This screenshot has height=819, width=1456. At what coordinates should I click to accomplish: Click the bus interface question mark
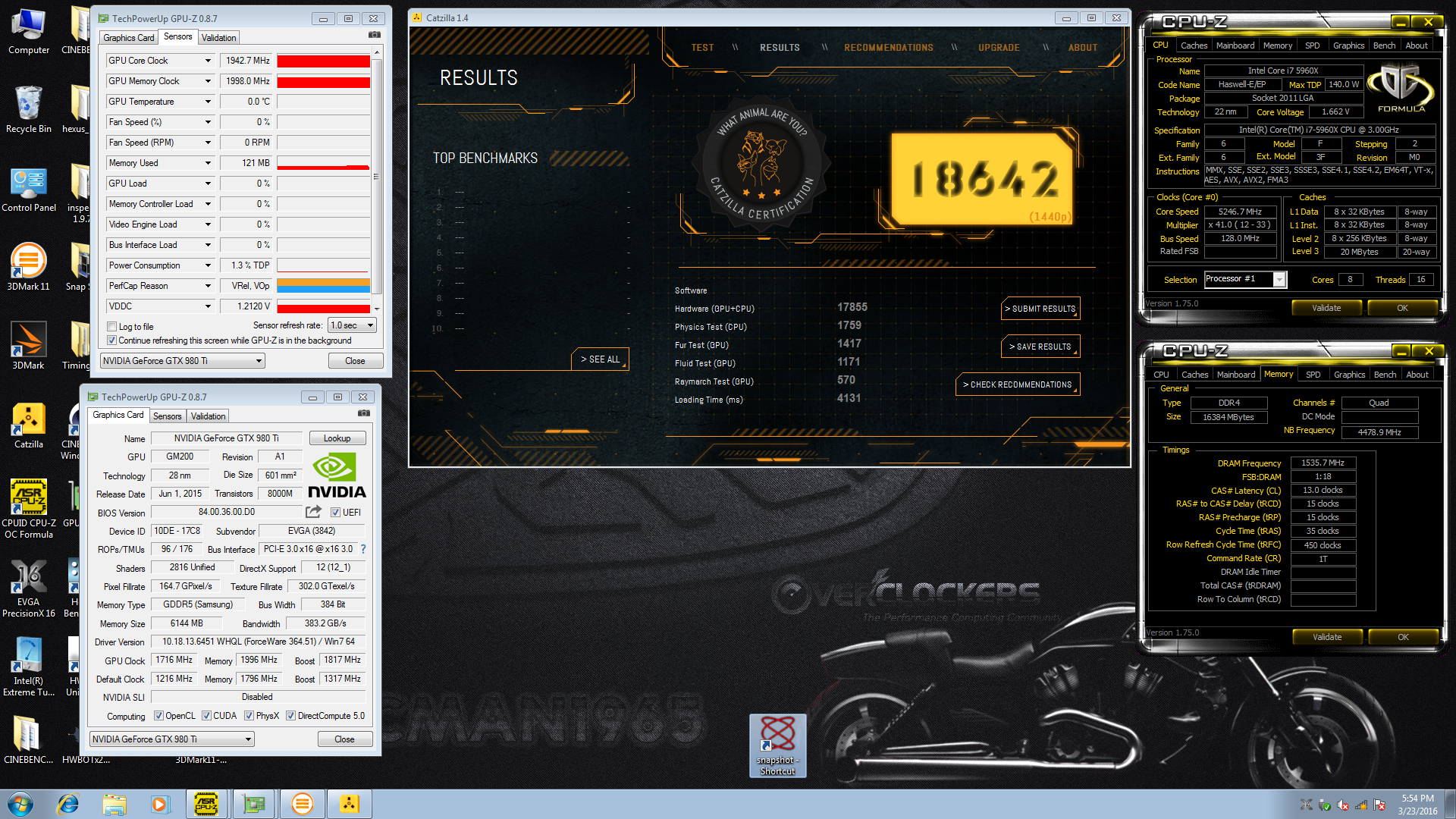pyautogui.click(x=363, y=549)
